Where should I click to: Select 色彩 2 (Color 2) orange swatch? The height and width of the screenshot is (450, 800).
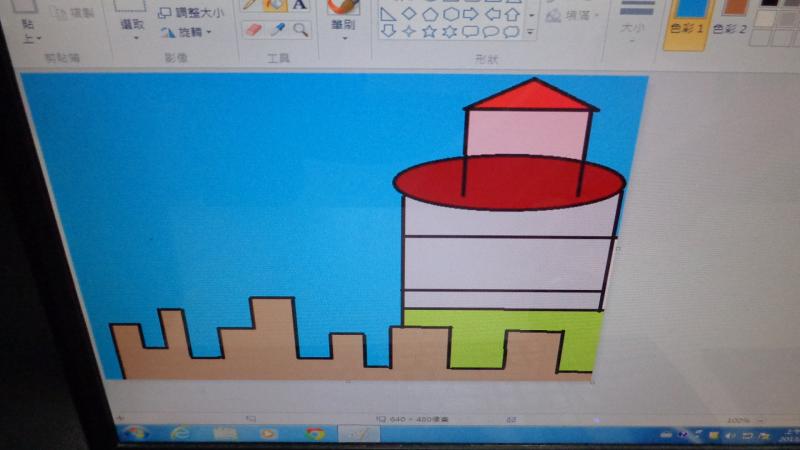click(x=733, y=7)
